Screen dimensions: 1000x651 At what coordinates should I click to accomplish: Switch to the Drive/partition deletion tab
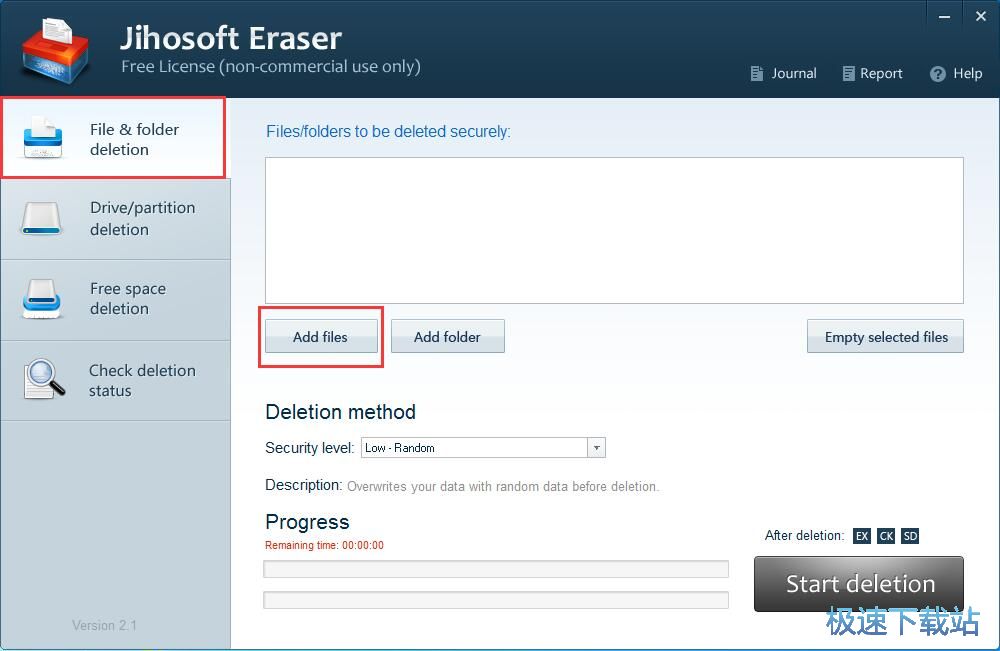tap(116, 219)
